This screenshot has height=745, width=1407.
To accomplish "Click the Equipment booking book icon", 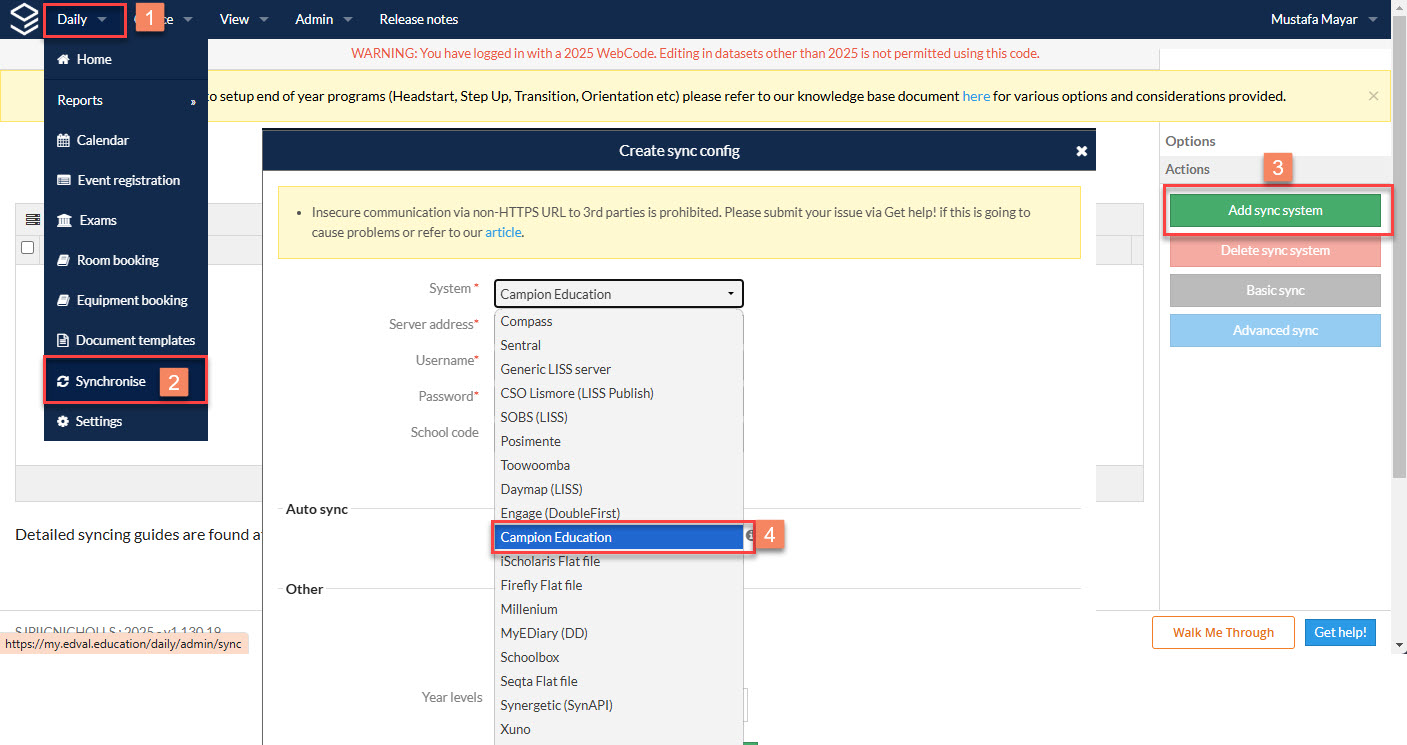I will click(63, 301).
